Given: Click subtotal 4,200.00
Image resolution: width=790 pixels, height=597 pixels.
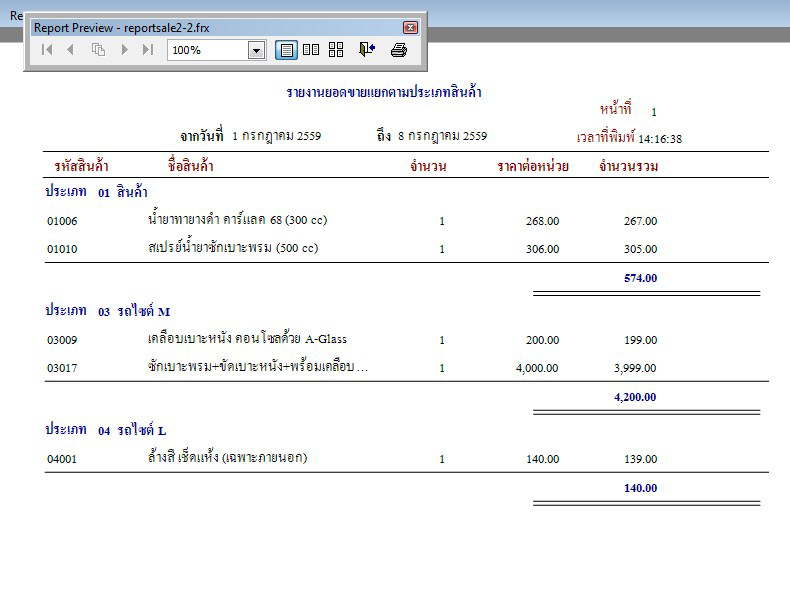Looking at the screenshot, I should pyautogui.click(x=635, y=397).
